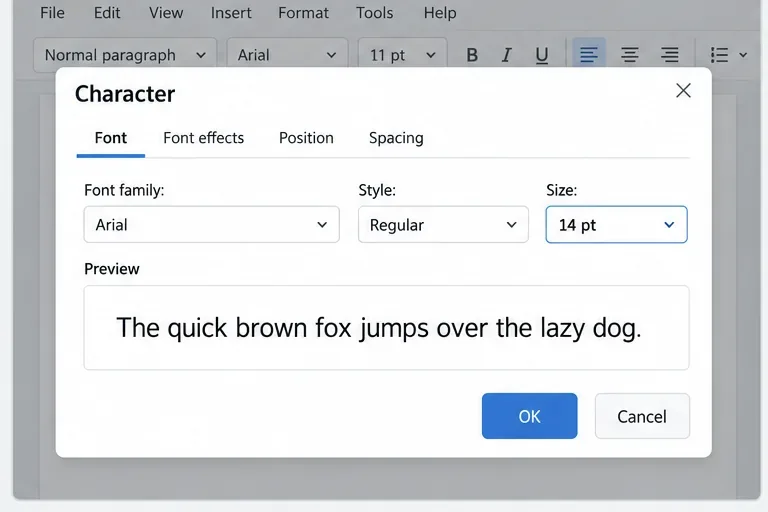Viewport: 768px width, 512px height.
Task: Toggle Bold formatting in toolbar
Action: point(472,55)
